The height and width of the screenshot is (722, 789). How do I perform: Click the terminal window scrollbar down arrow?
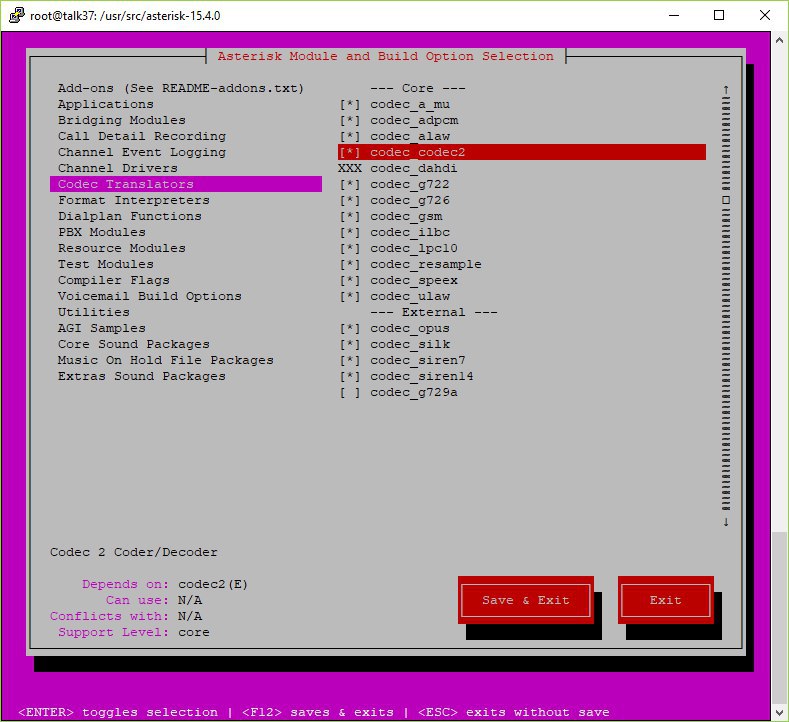coord(779,712)
